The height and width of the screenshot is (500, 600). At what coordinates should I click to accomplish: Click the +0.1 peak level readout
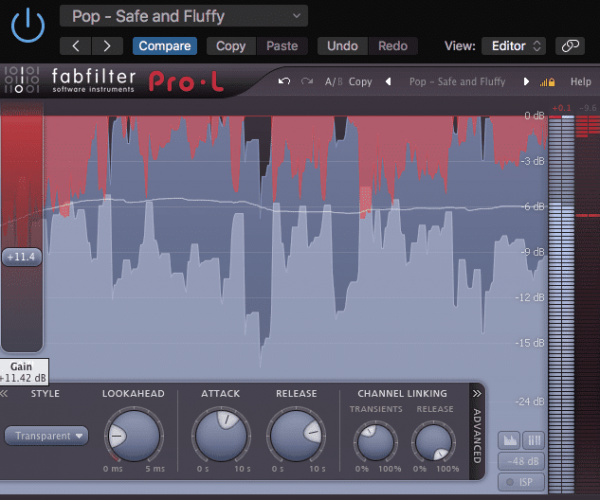[561, 108]
